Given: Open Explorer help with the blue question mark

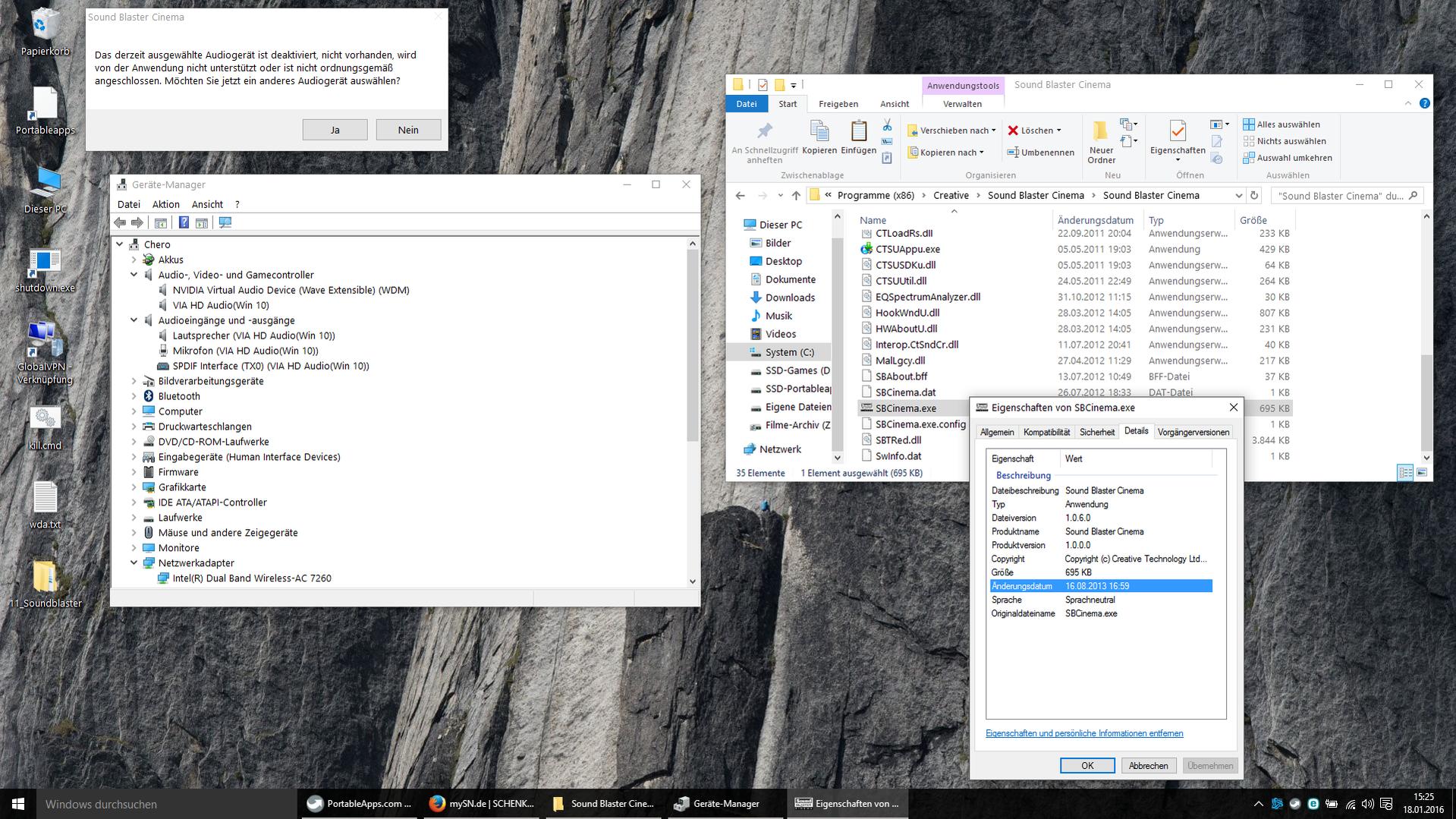Looking at the screenshot, I should (1424, 104).
